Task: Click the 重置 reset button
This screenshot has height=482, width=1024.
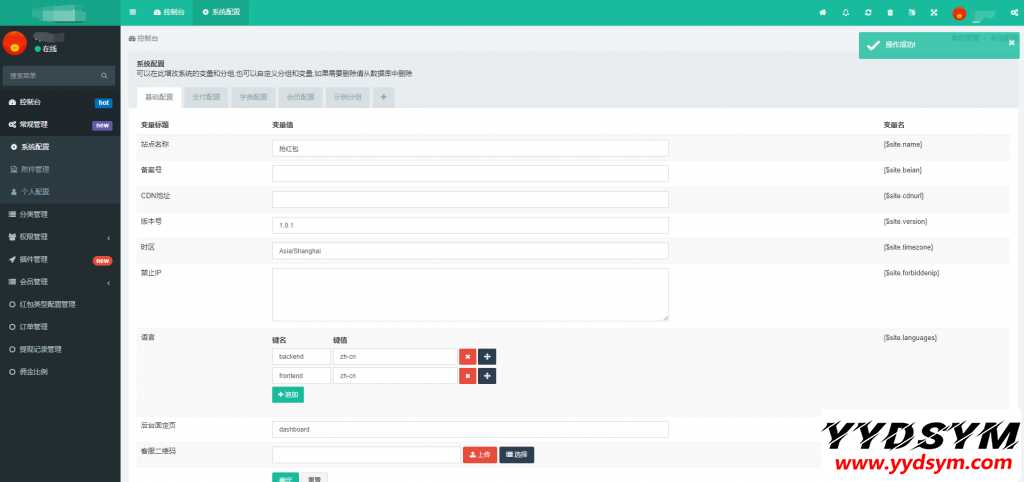Action: [x=315, y=477]
